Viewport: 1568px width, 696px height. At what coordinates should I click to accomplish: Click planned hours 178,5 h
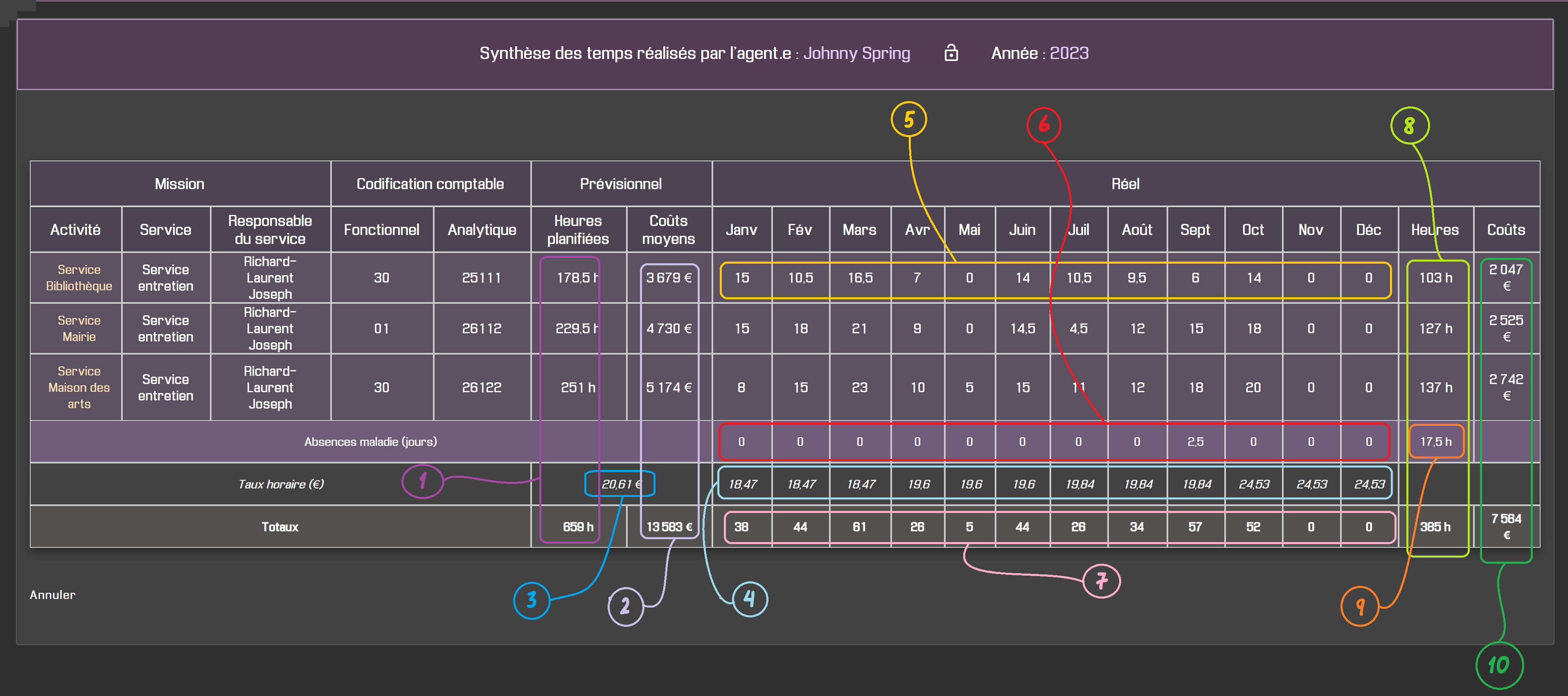tap(578, 278)
